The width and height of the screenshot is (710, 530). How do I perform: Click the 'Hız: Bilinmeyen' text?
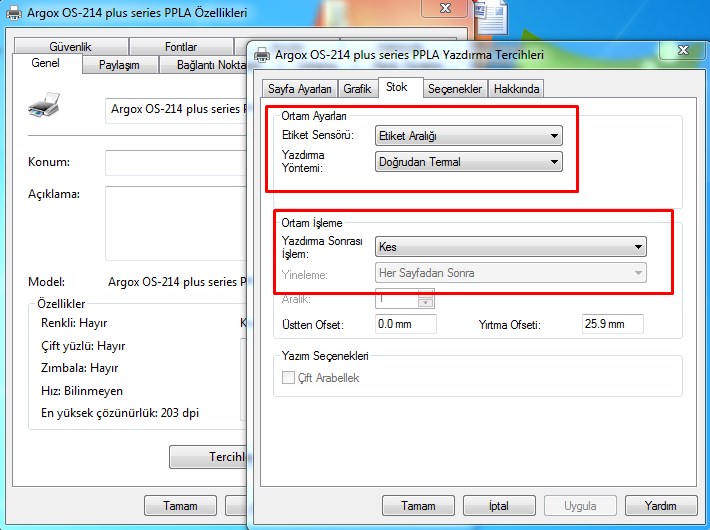pos(82,391)
